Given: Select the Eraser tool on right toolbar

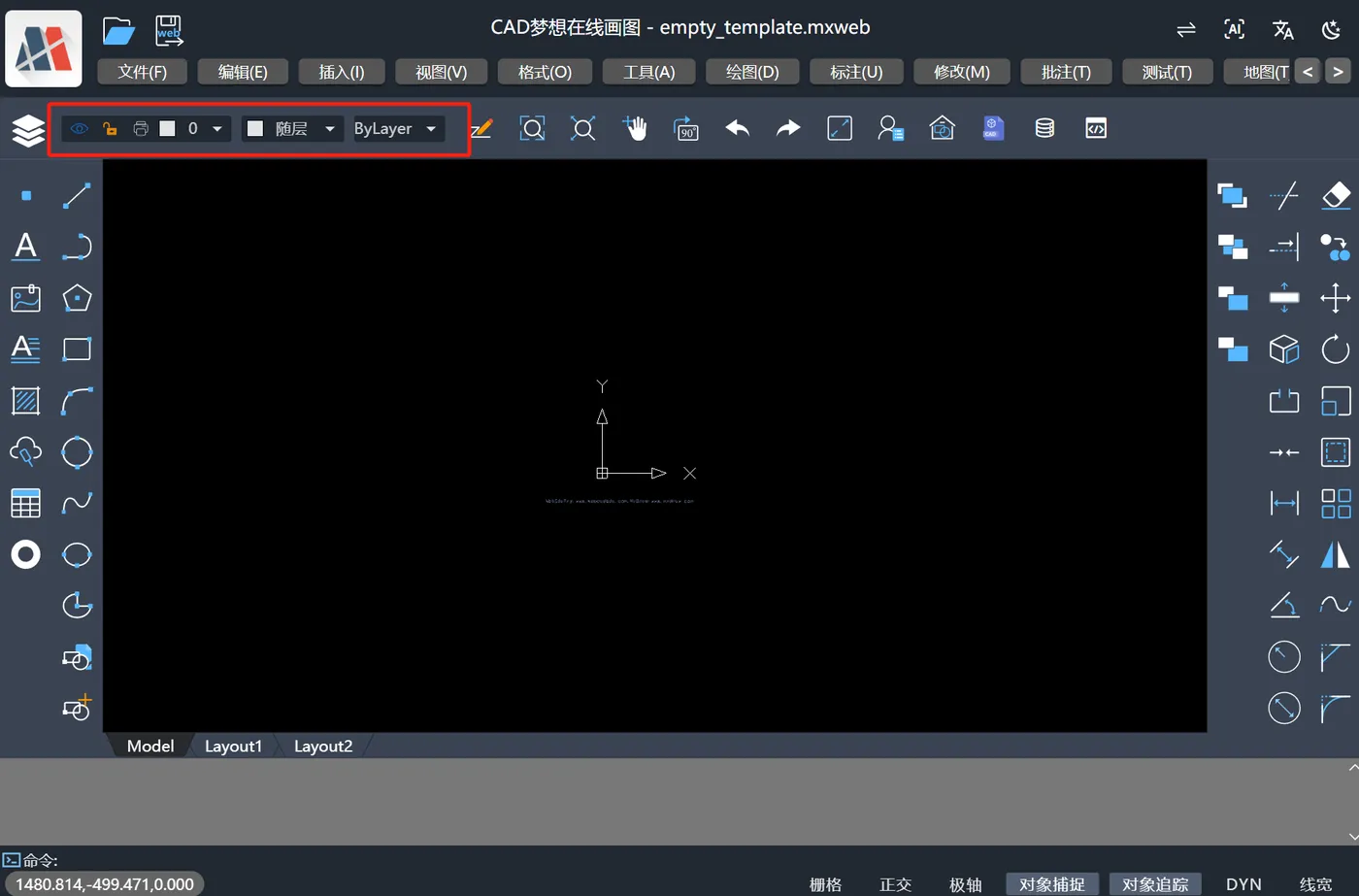Looking at the screenshot, I should point(1335,195).
